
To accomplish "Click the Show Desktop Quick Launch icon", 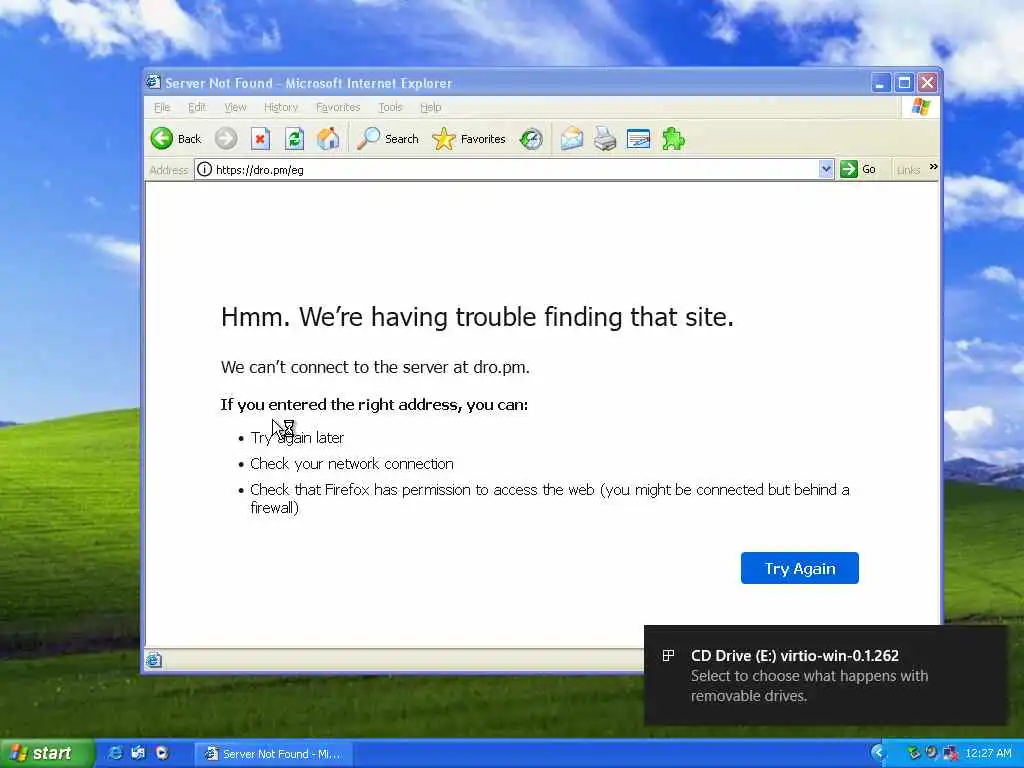I will tap(138, 753).
